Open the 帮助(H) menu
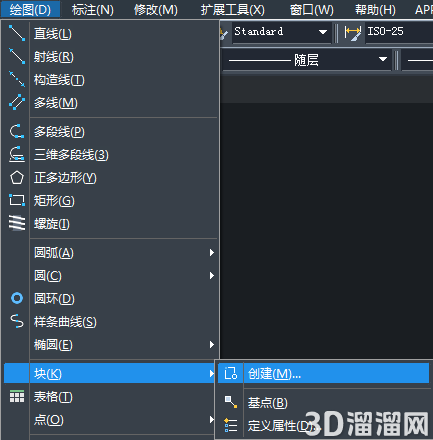The image size is (433, 440). [x=375, y=10]
